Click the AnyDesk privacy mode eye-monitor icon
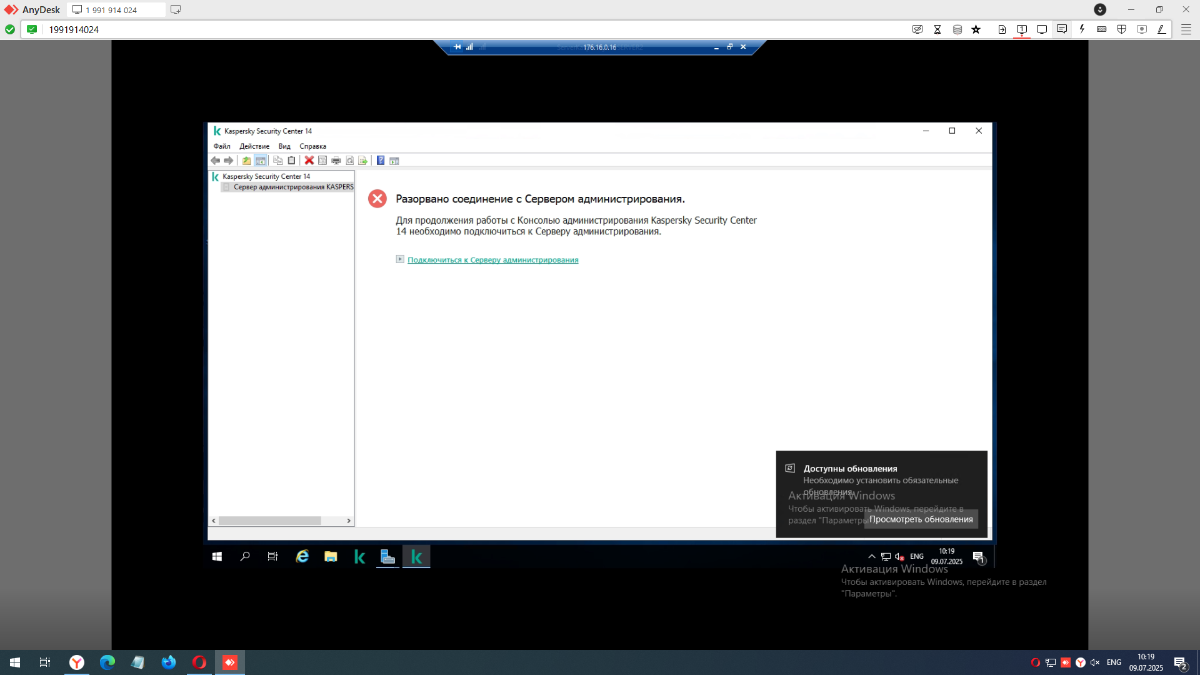Screen dimensions: 1200x675 tap(917, 30)
